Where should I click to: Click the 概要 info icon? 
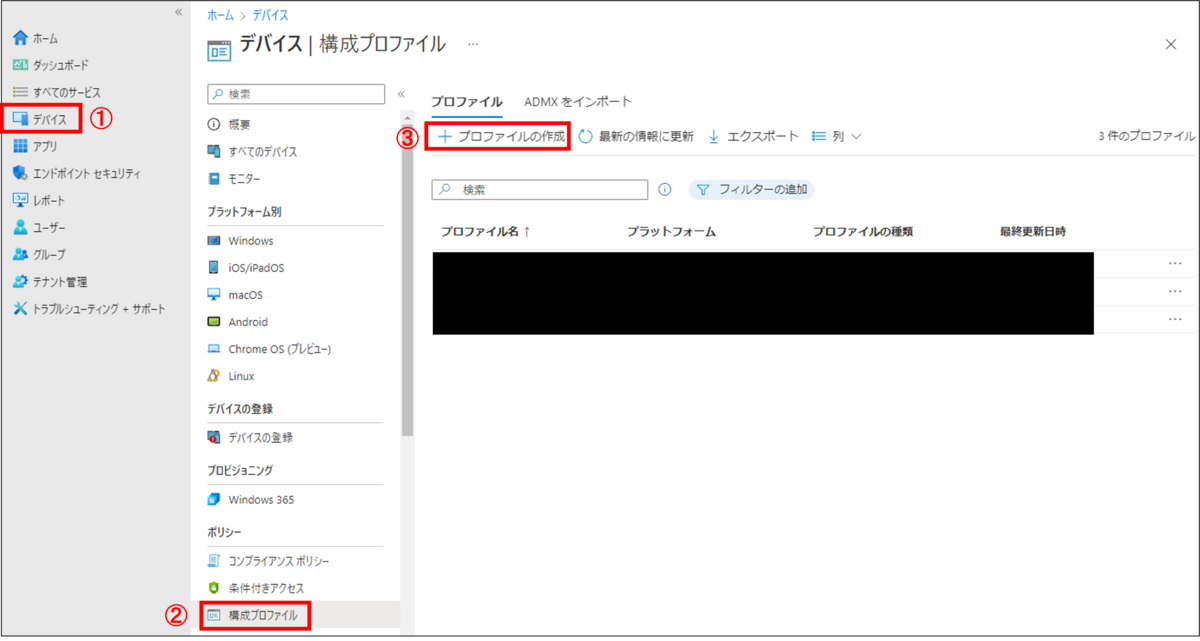pyautogui.click(x=213, y=124)
